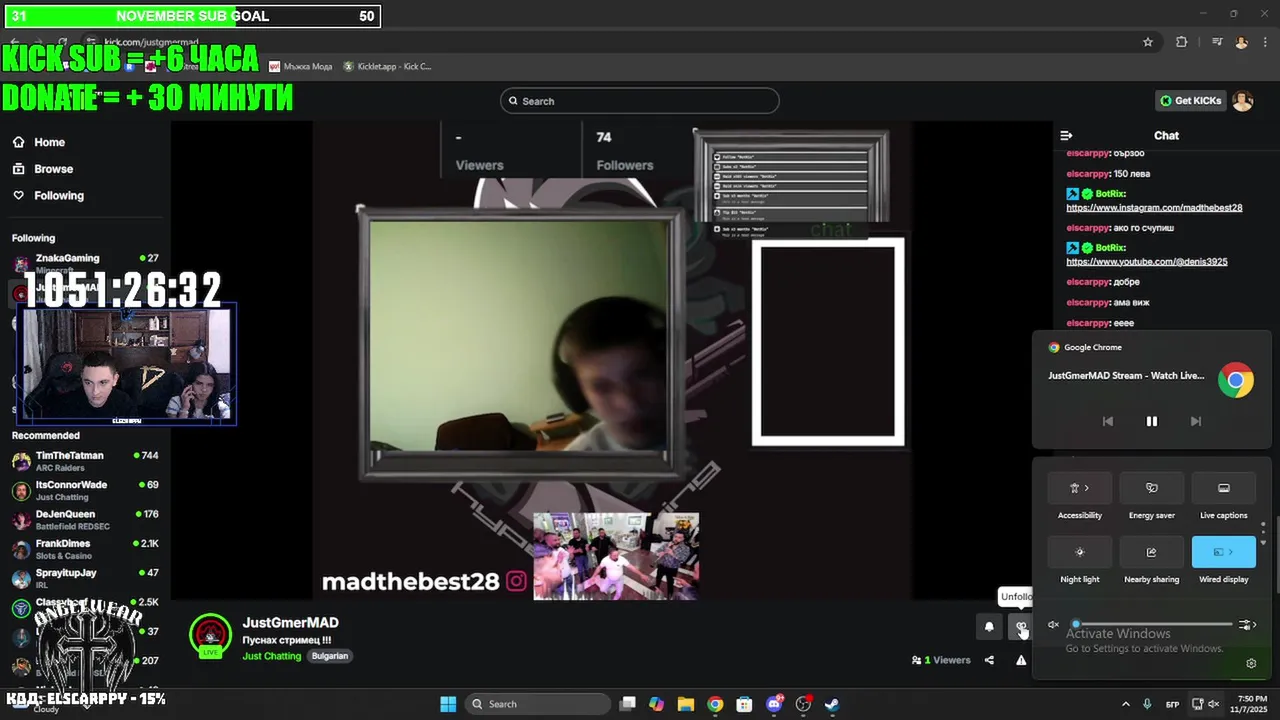Report the stream via warning triangle icon
1280x720 pixels.
(1021, 660)
